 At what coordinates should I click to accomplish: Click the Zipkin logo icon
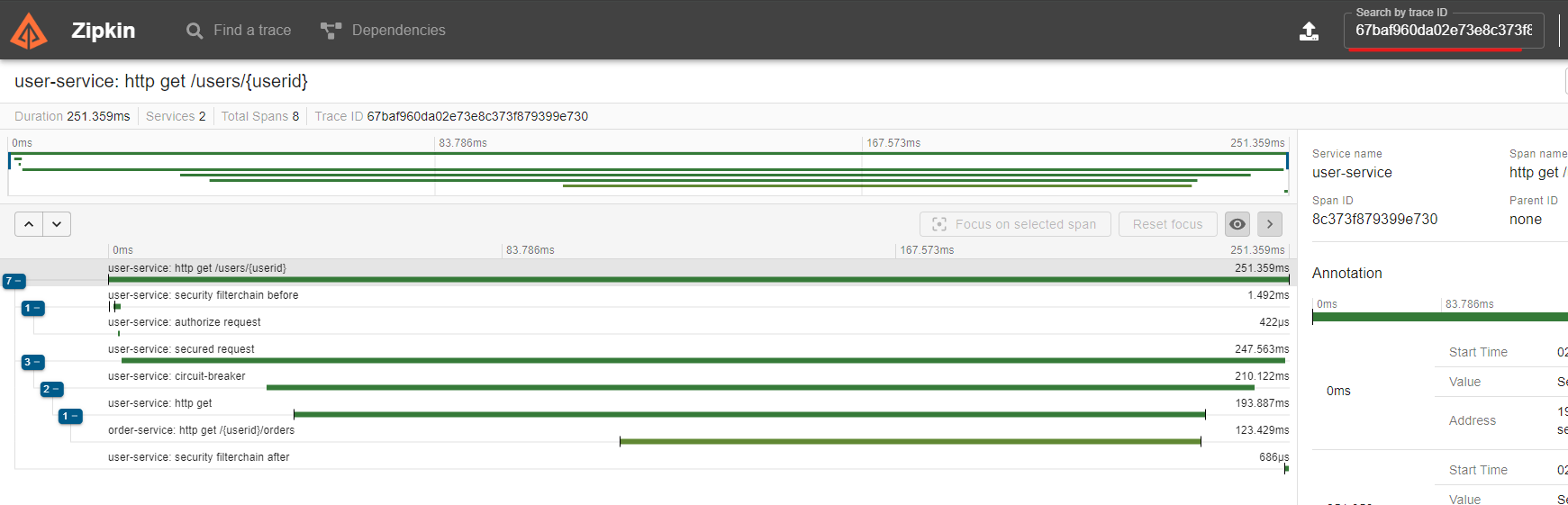pyautogui.click(x=29, y=31)
